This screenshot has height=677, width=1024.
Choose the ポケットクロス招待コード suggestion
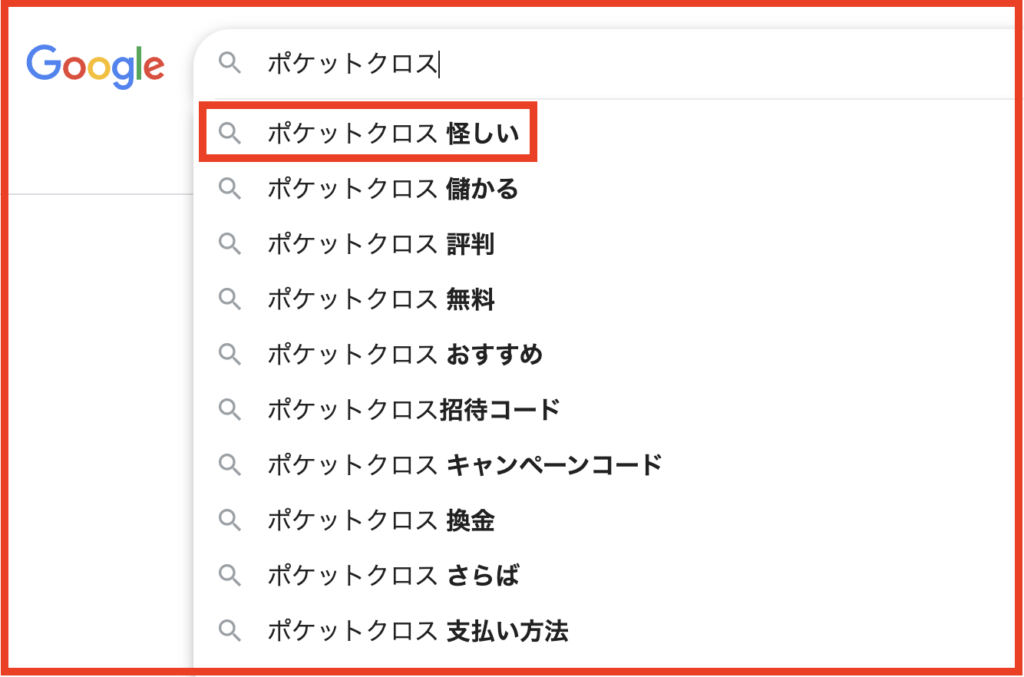[x=413, y=409]
